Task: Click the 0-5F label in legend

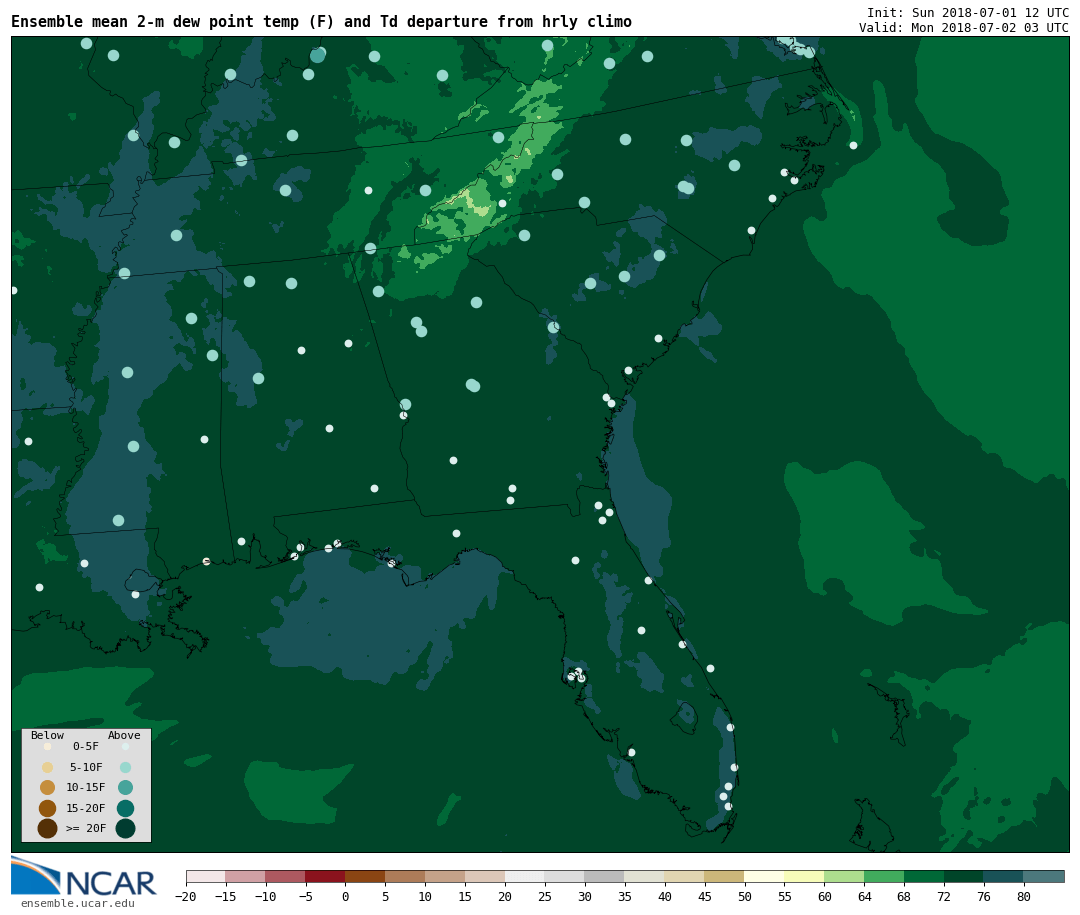Action: [x=86, y=746]
